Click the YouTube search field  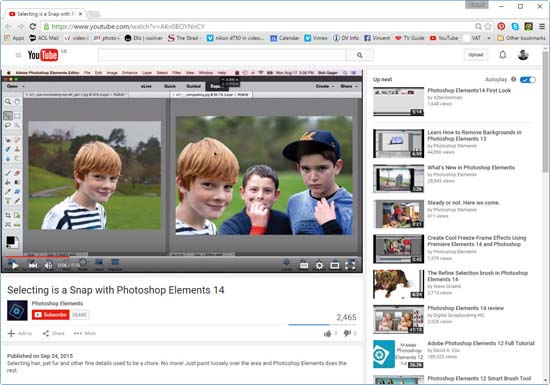222,55
